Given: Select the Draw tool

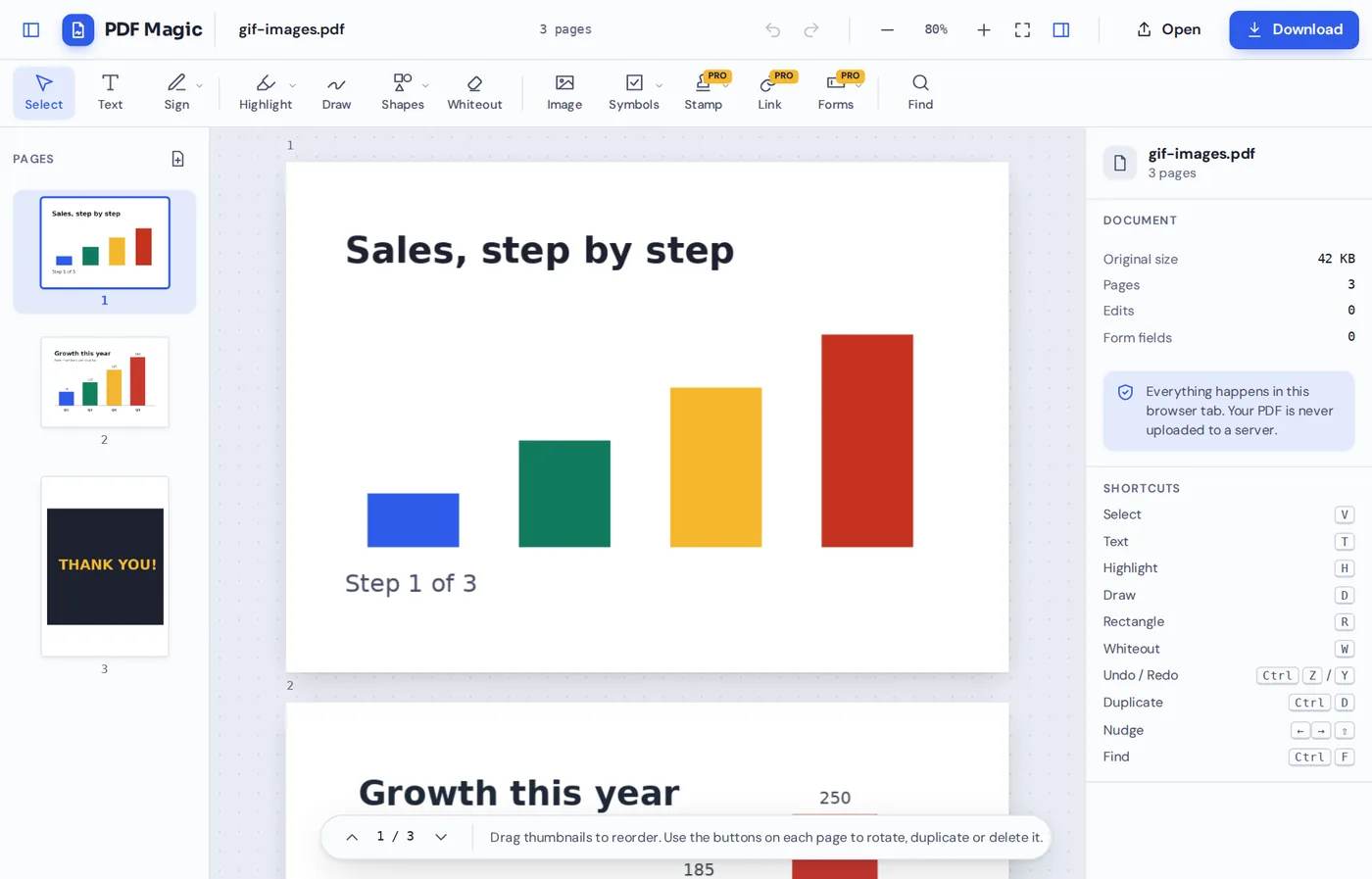Looking at the screenshot, I should click(x=336, y=92).
